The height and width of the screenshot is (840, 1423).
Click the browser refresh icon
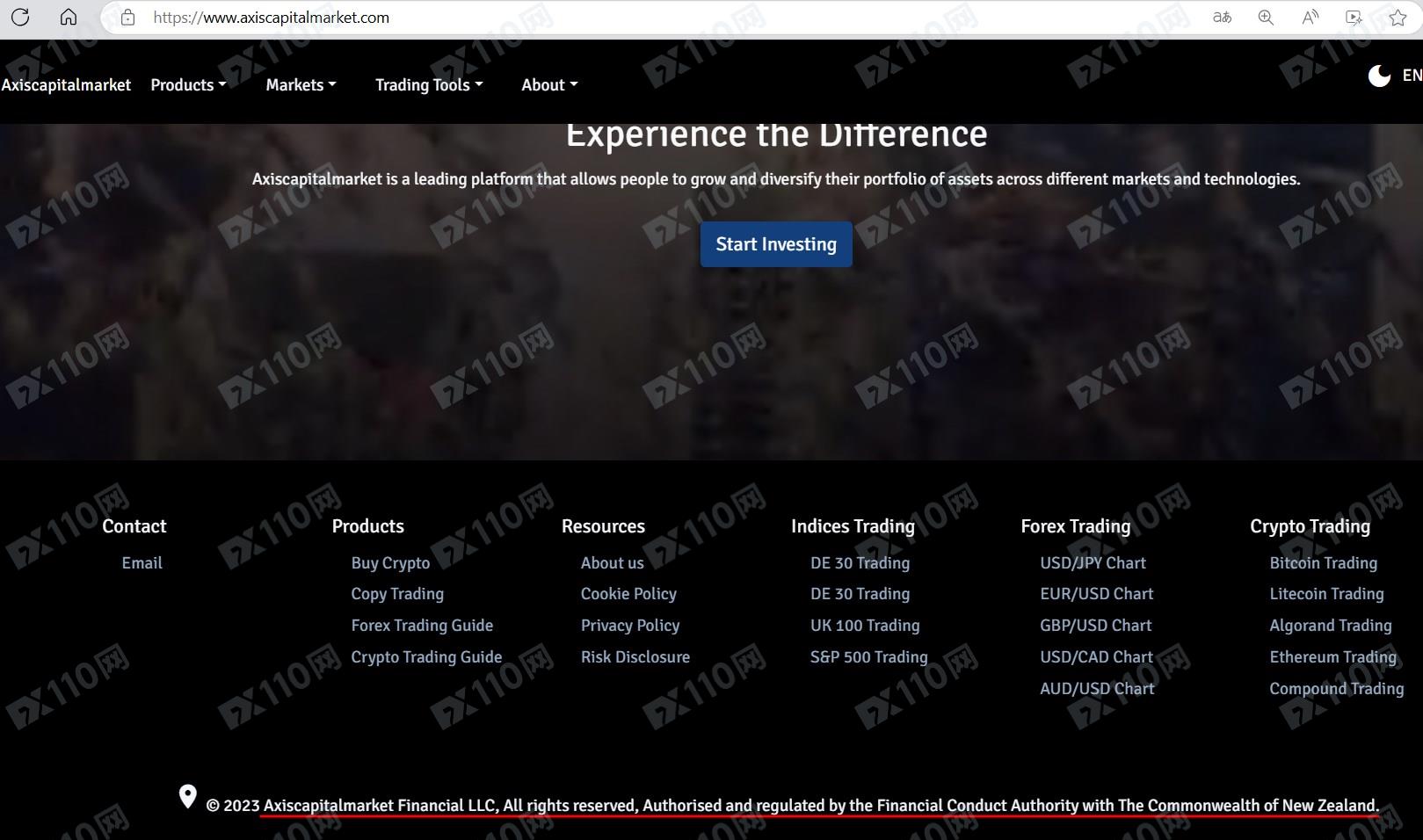click(x=20, y=18)
